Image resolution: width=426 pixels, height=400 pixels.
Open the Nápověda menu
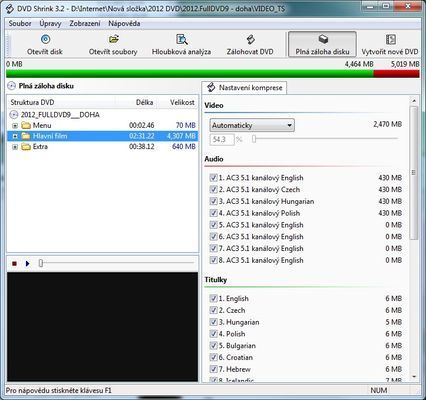(x=124, y=24)
